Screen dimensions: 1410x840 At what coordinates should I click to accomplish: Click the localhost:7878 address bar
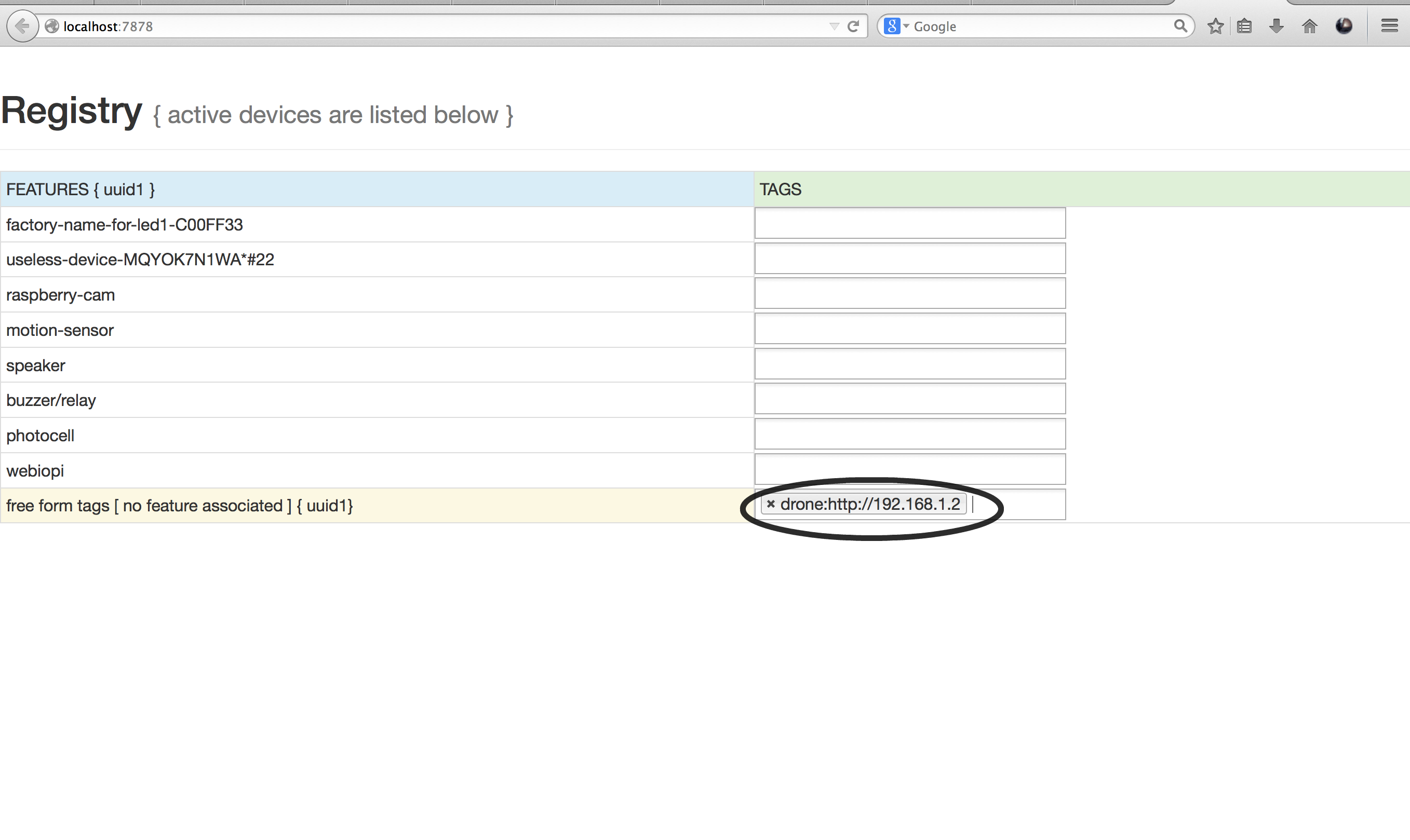(x=396, y=26)
